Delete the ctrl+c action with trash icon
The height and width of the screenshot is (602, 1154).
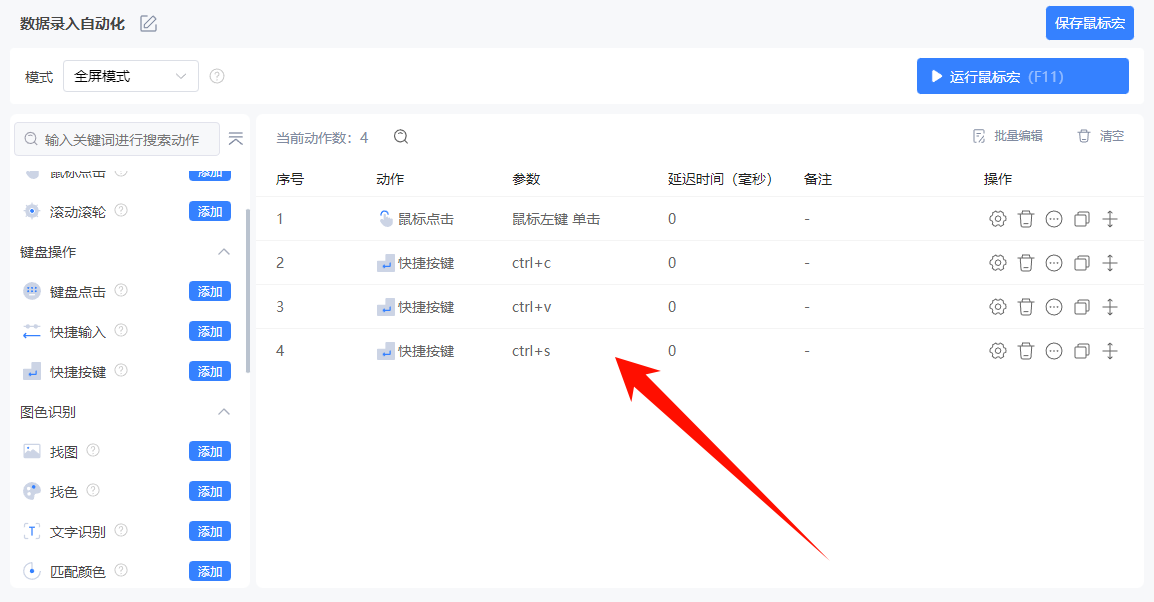[1025, 263]
